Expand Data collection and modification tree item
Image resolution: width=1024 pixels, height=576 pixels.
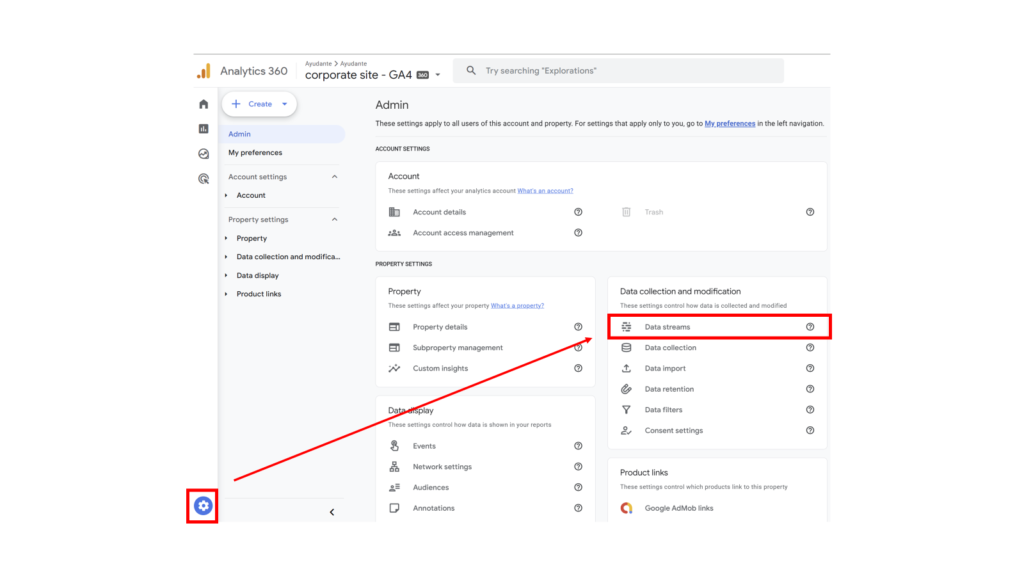click(227, 257)
